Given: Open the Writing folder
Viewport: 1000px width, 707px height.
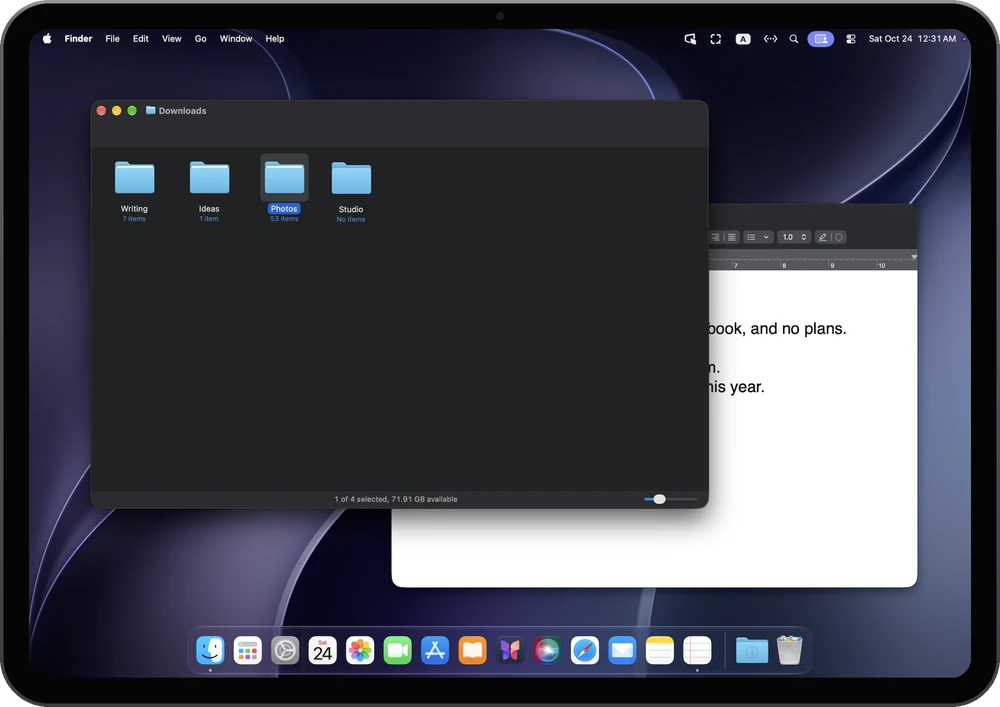Looking at the screenshot, I should point(134,177).
